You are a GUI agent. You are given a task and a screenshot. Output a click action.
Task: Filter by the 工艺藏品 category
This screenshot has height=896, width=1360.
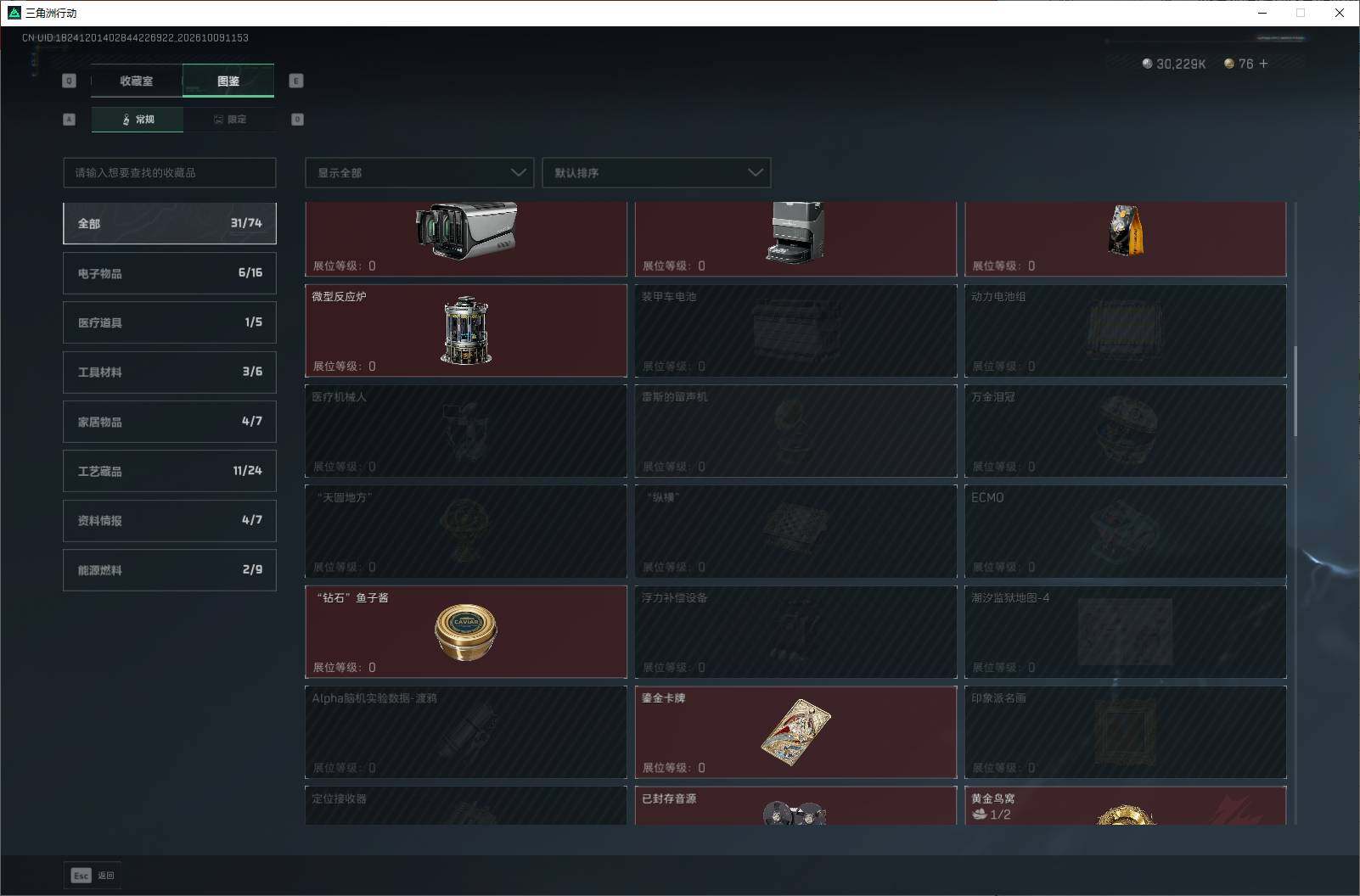tap(170, 471)
